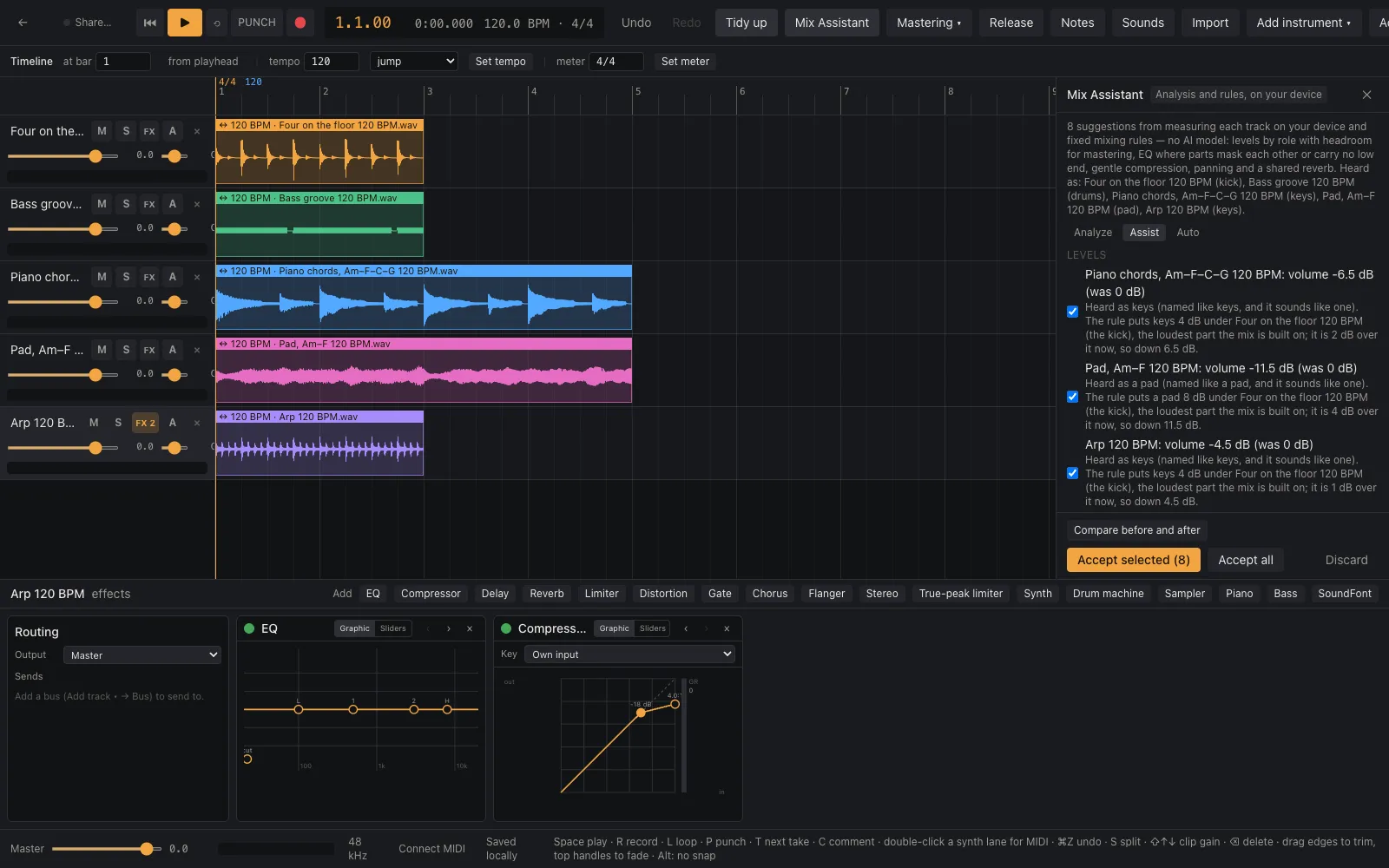Move EQ effect right with its chevron
This screenshot has height=868, width=1389.
(449, 628)
